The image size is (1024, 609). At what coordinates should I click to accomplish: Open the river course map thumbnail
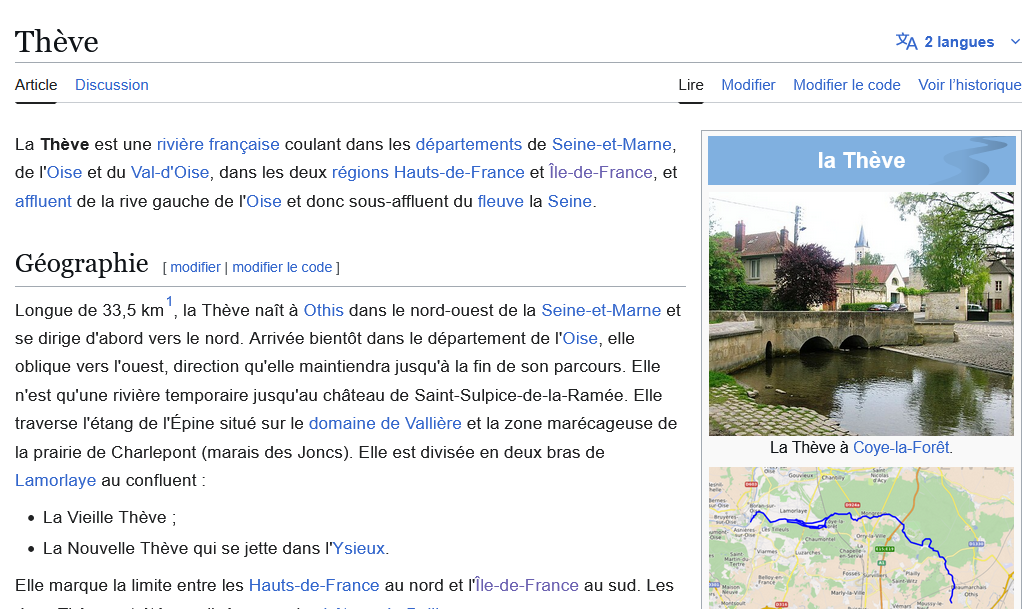(861, 538)
